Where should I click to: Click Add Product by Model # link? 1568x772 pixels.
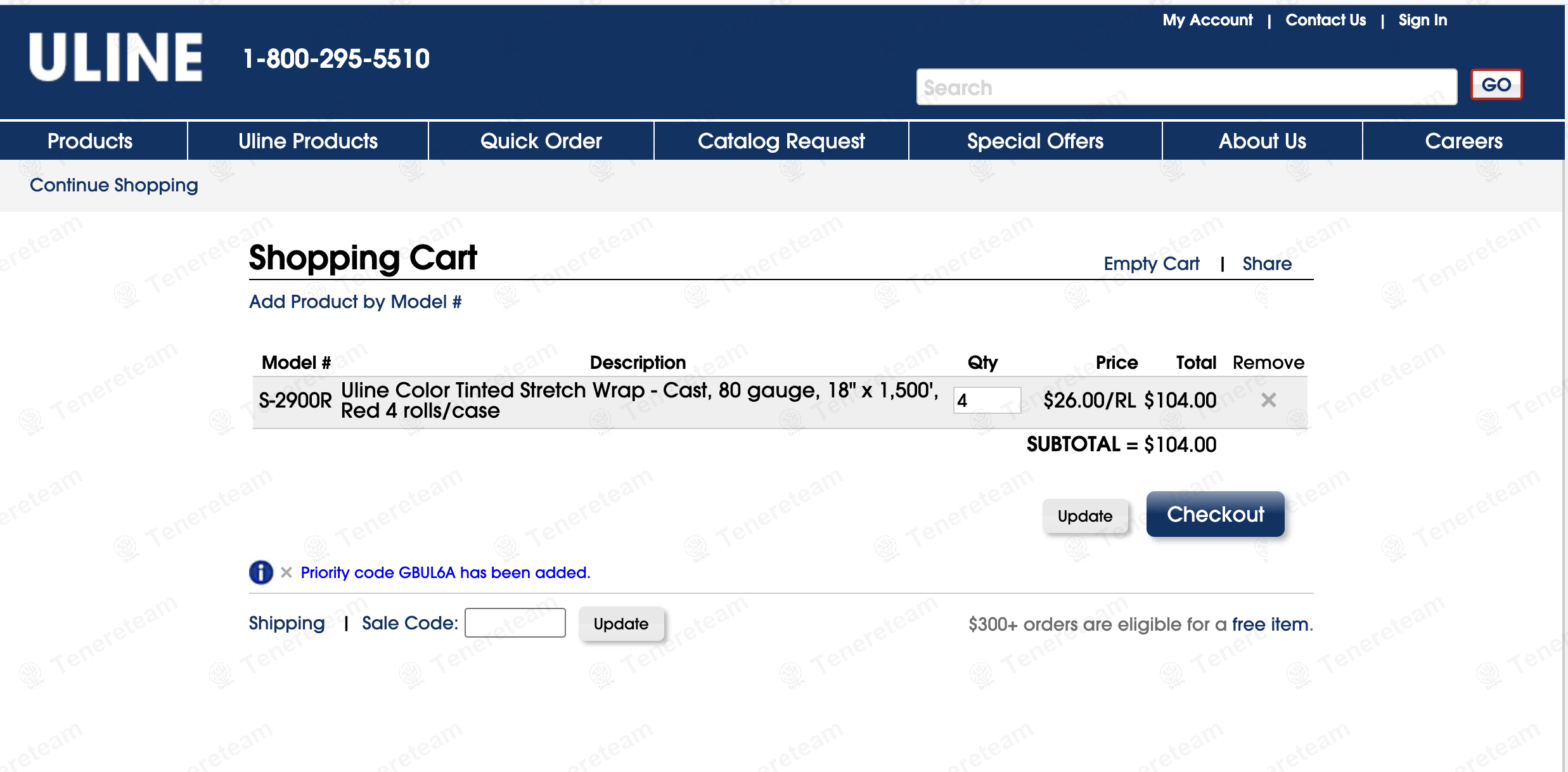point(355,302)
